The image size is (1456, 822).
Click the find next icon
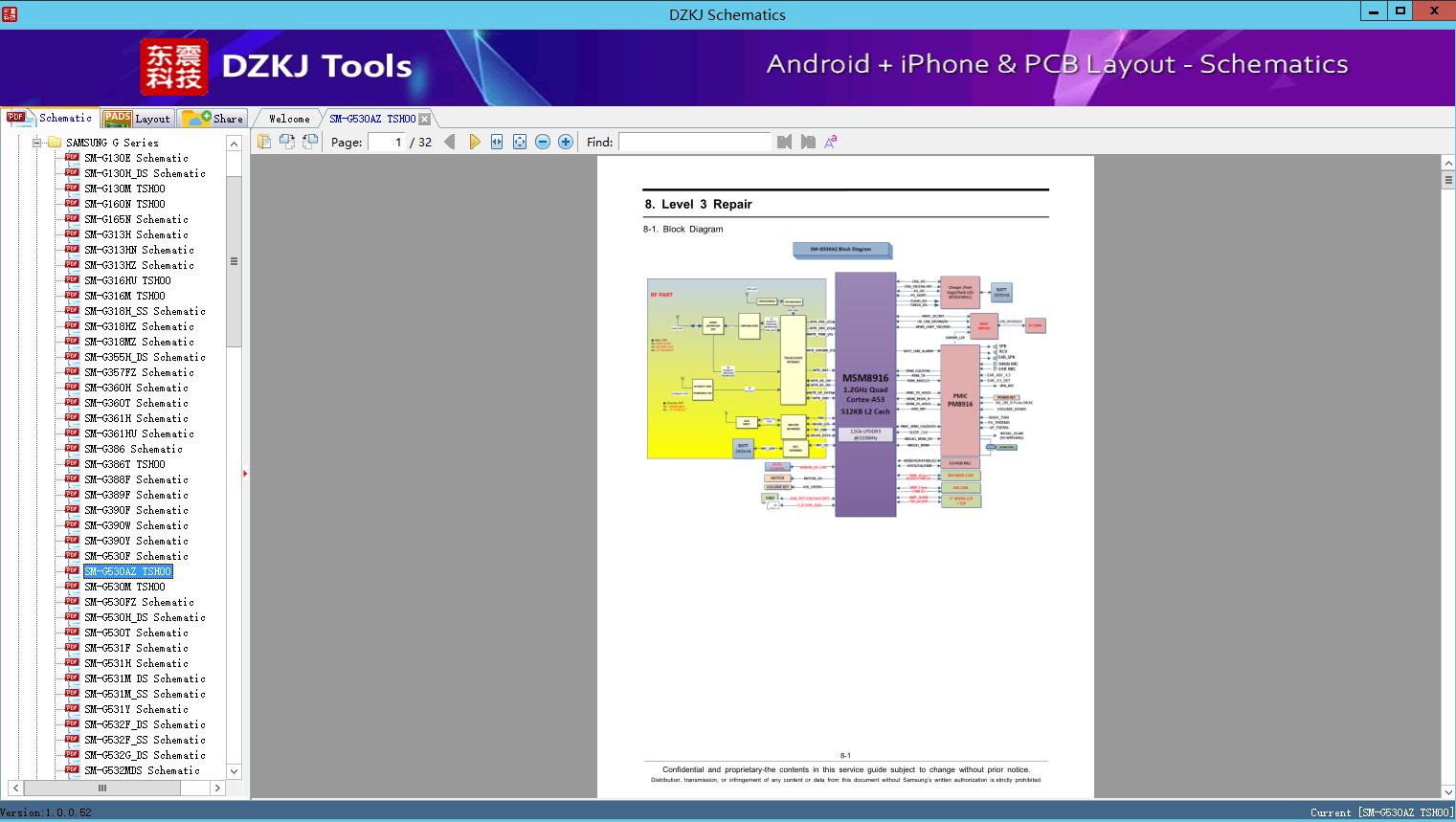click(808, 142)
